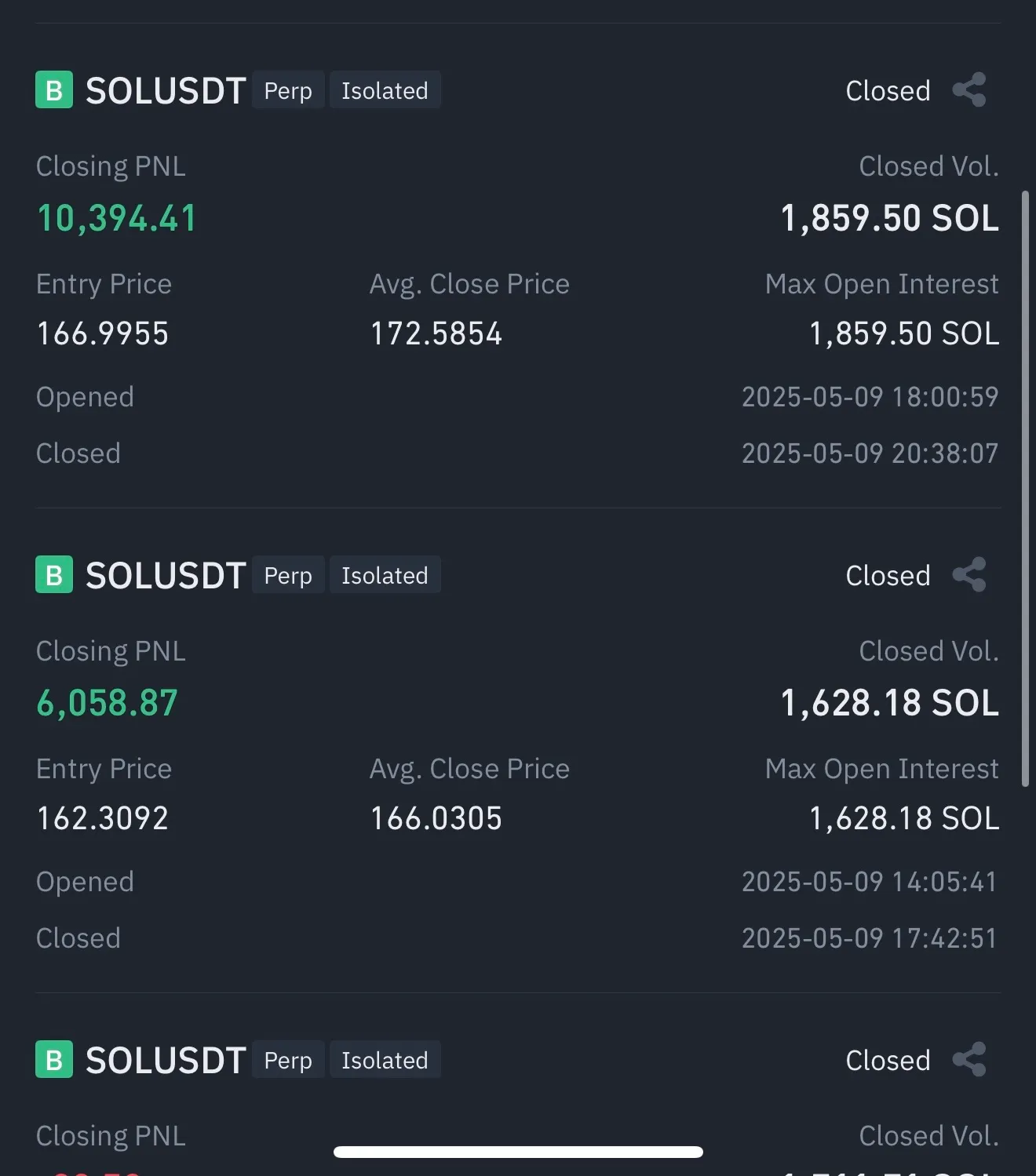Tap Perp tag on the bottommost SOLUSDT card
This screenshot has height=1176, width=1036.
coord(288,1060)
